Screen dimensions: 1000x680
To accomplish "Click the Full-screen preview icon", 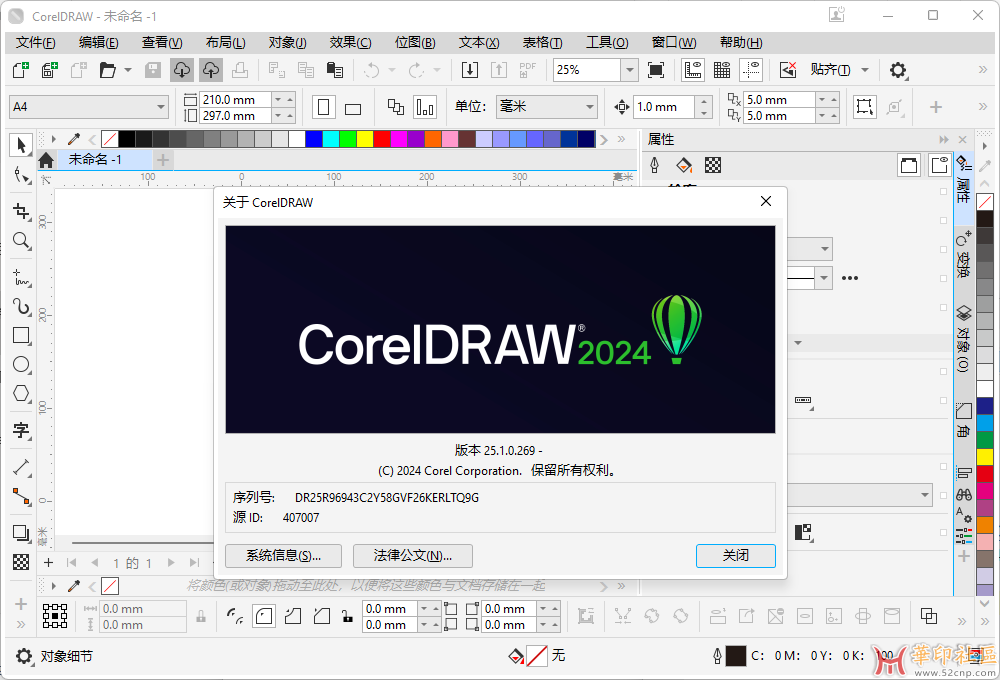I will [656, 70].
